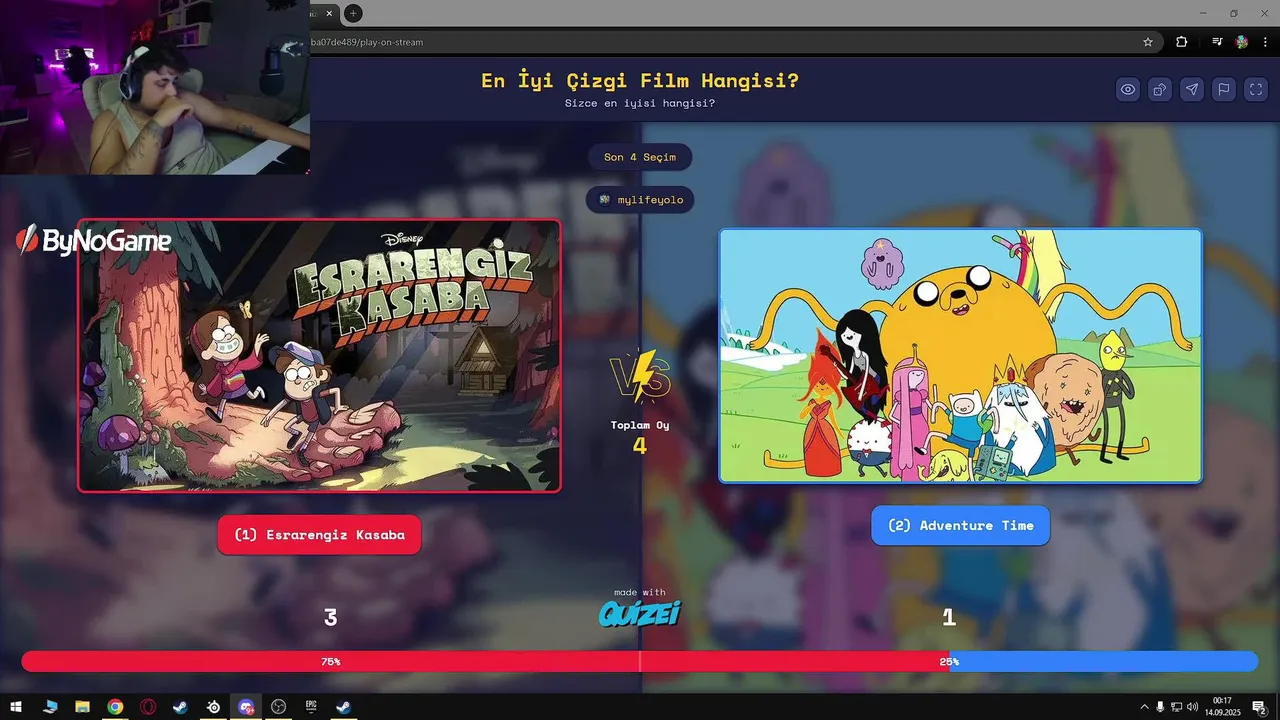1280x720 pixels.
Task: Click the Adventure Time vote count 1
Action: (x=949, y=618)
